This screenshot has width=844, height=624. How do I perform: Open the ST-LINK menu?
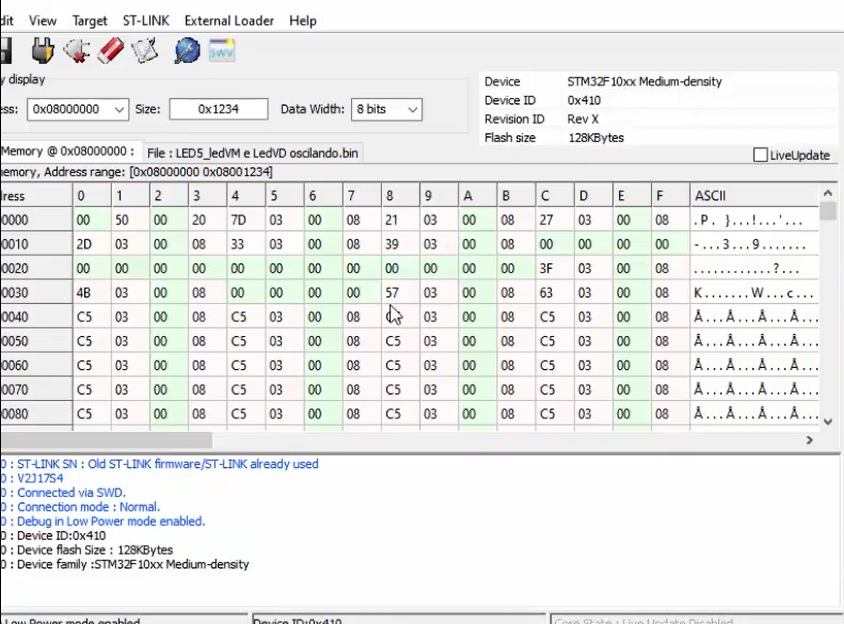(146, 20)
